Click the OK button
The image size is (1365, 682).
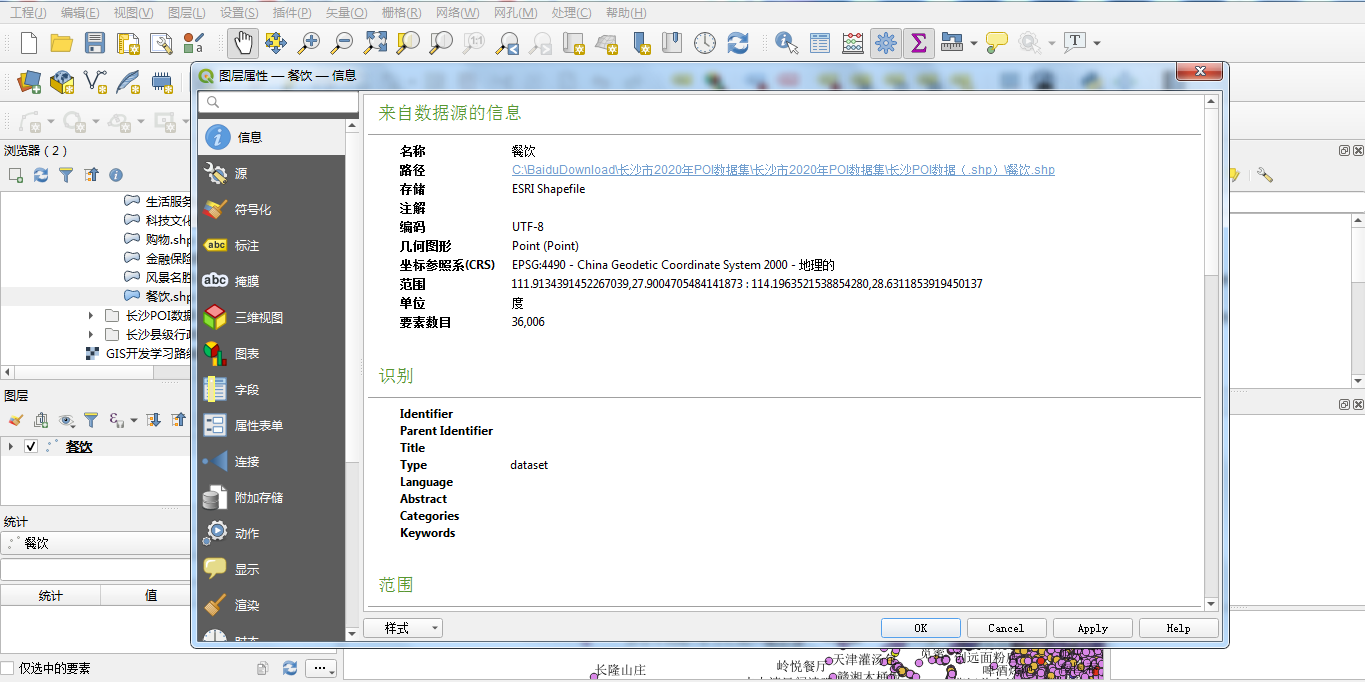click(921, 628)
